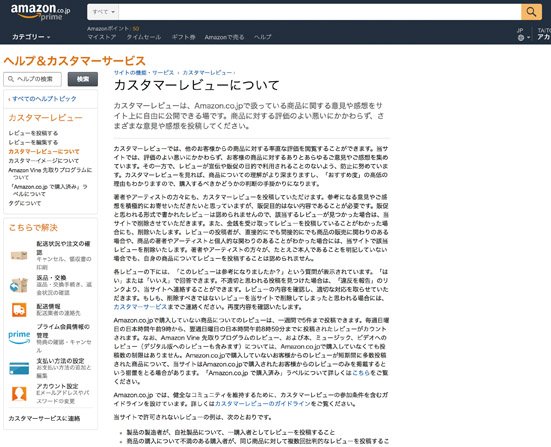
Task: Open the account settings person icon
Action: (x=19, y=394)
